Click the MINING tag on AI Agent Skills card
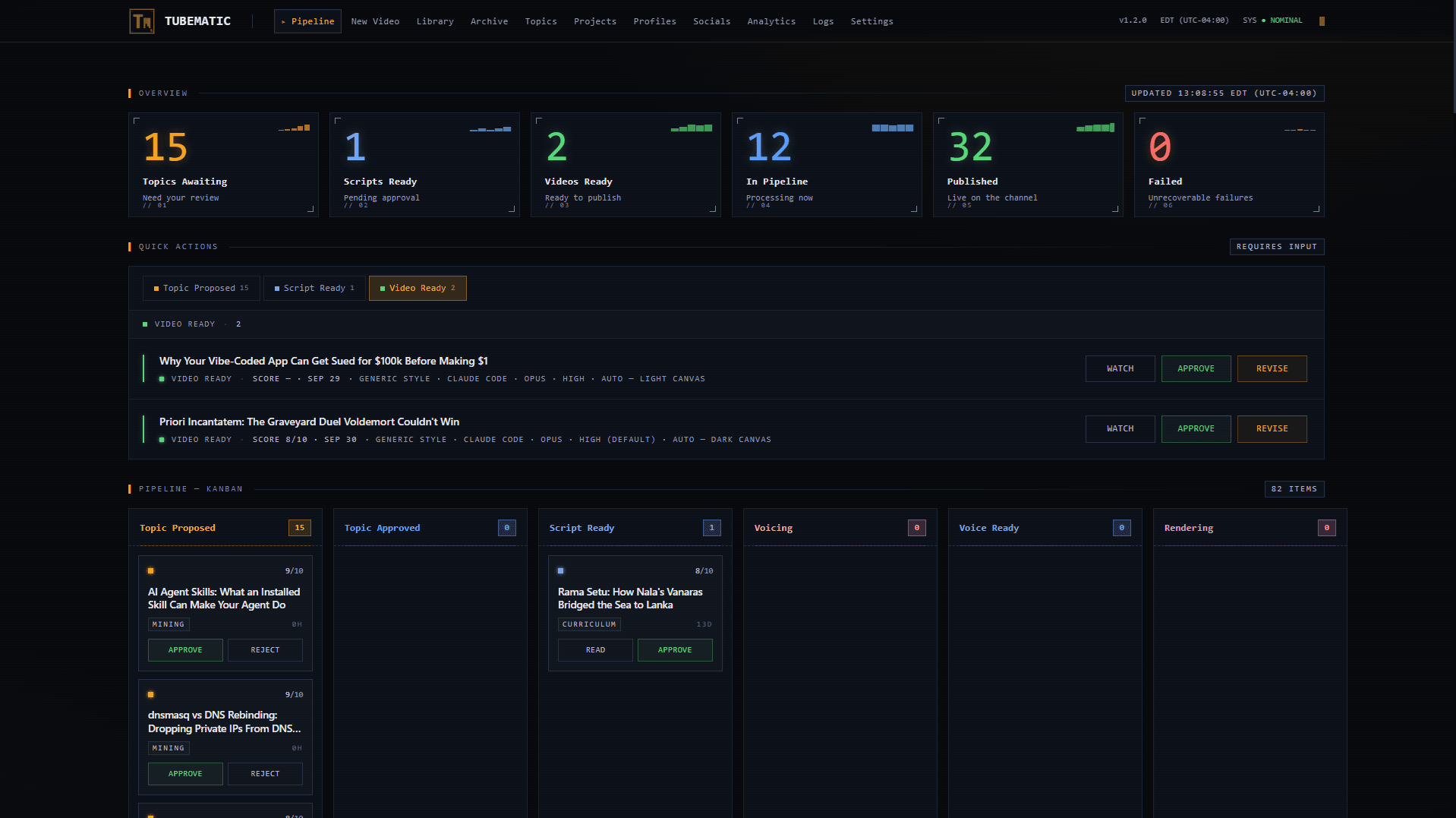Image resolution: width=1456 pixels, height=818 pixels. click(169, 624)
